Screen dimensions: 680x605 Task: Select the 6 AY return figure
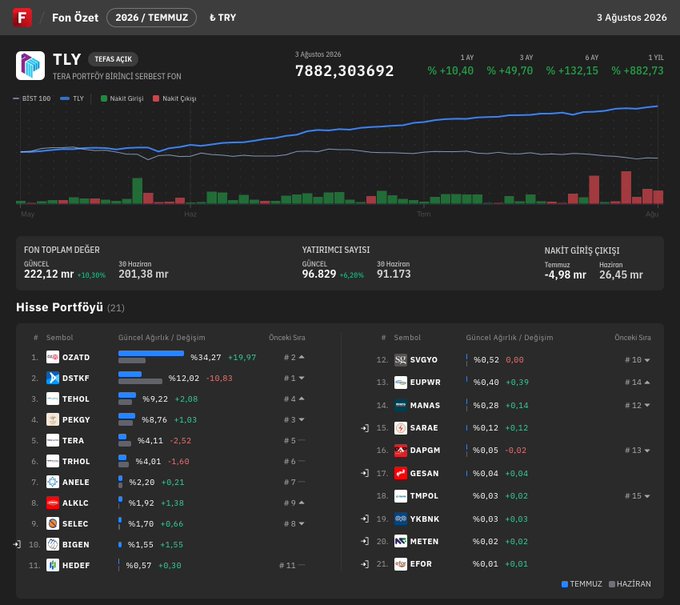pos(572,71)
